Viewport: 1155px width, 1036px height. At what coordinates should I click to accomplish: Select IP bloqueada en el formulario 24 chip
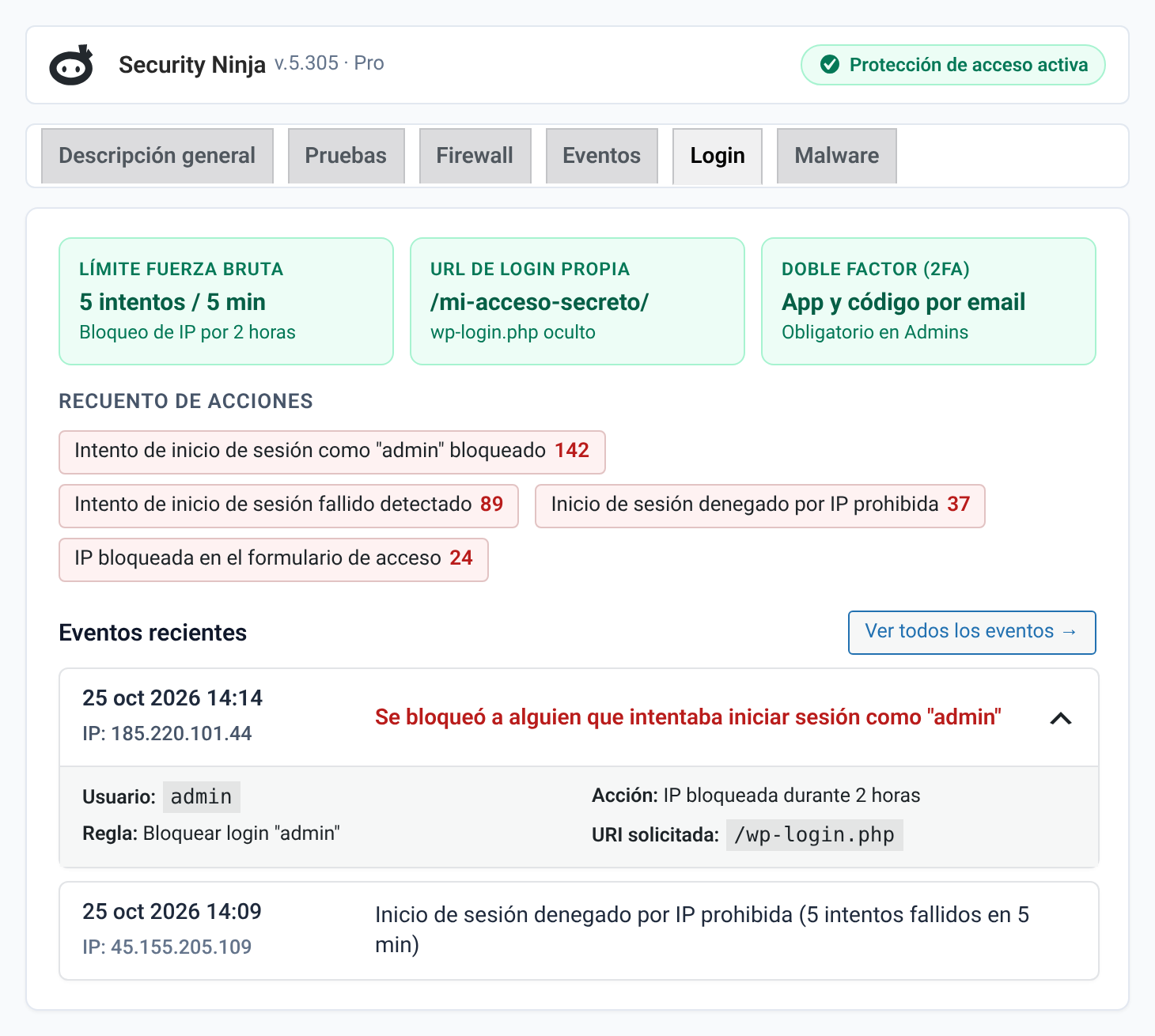click(274, 560)
